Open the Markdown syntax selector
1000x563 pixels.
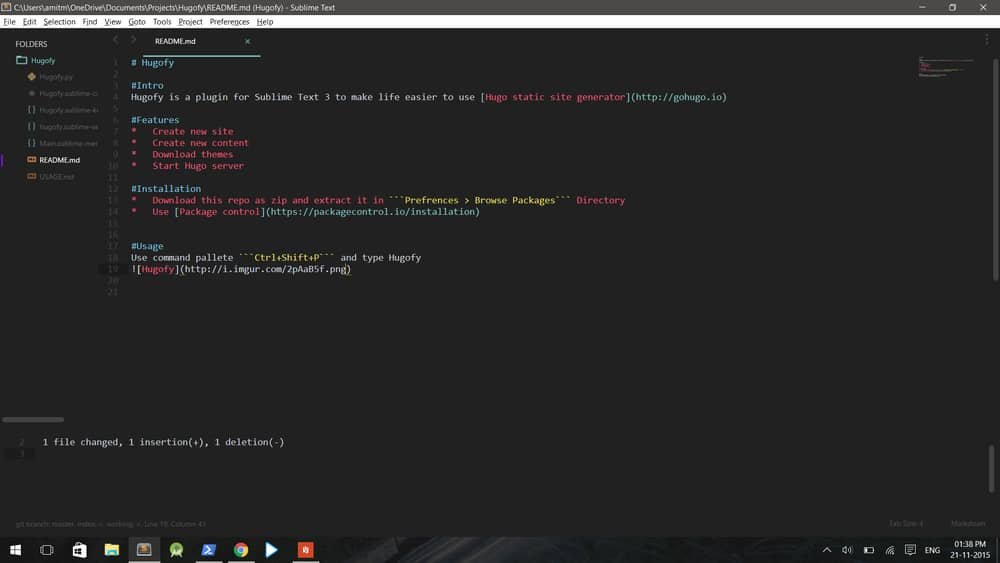point(967,524)
